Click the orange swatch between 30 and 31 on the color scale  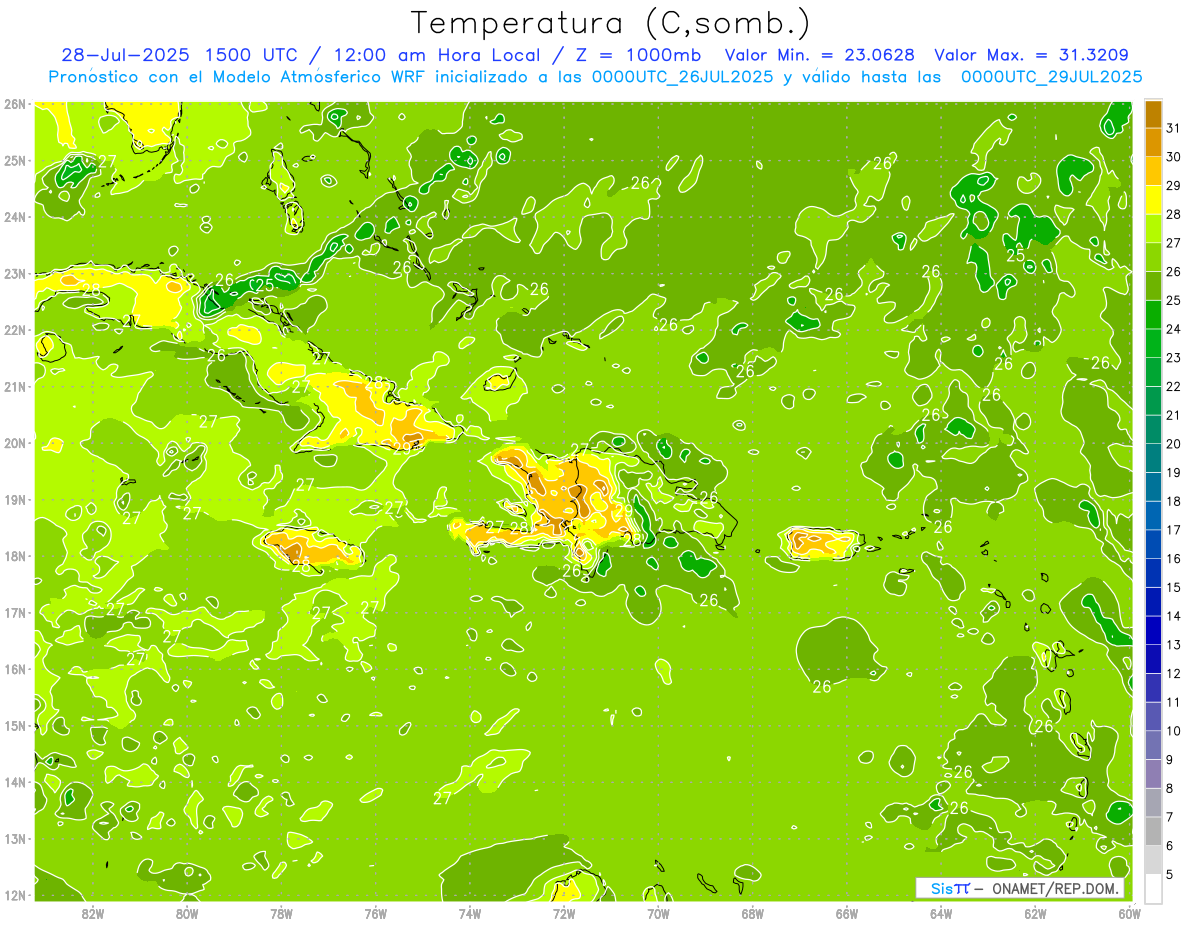tap(1153, 142)
